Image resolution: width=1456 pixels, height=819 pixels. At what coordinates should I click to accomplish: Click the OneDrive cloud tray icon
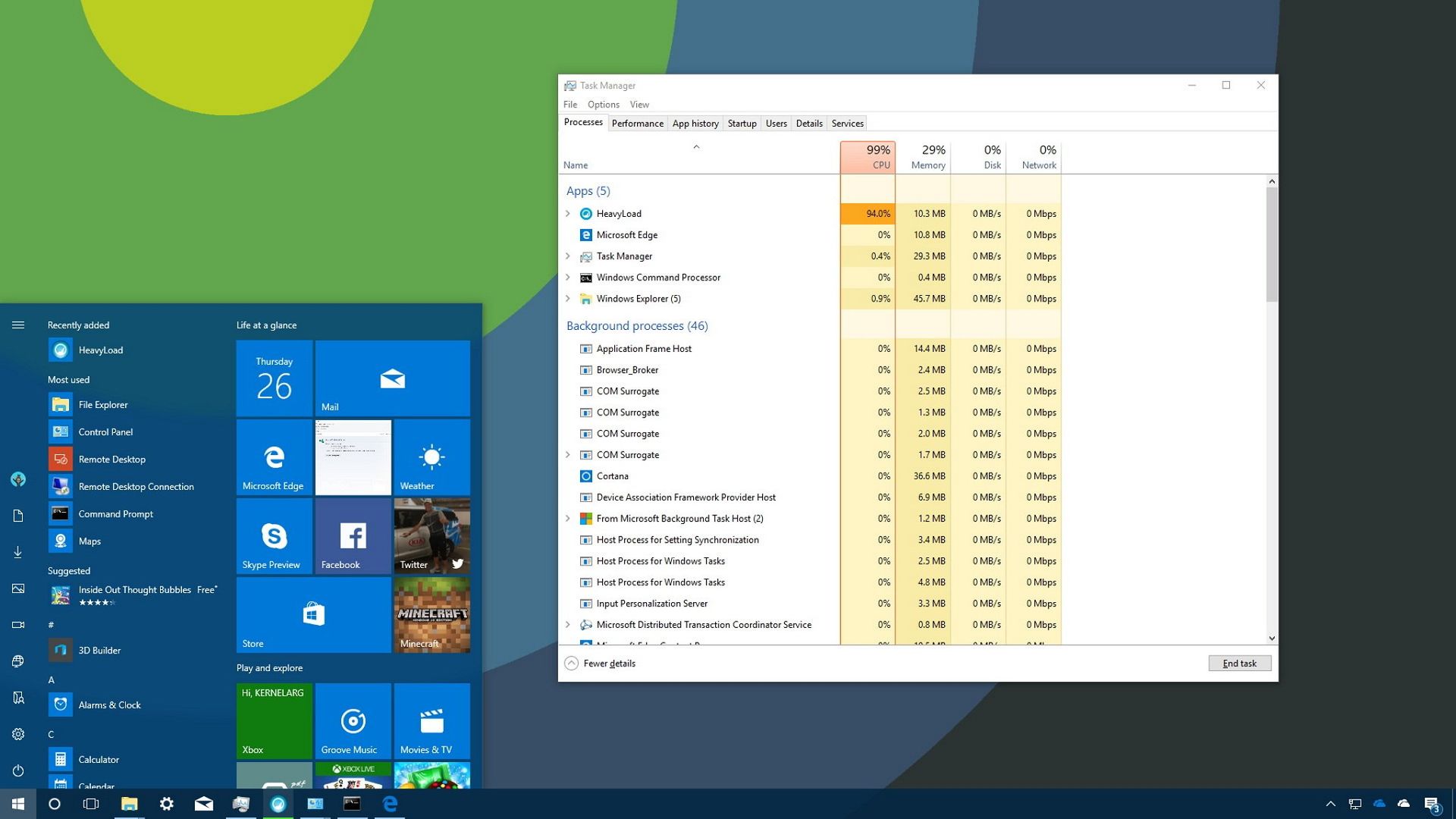[x=1379, y=805]
